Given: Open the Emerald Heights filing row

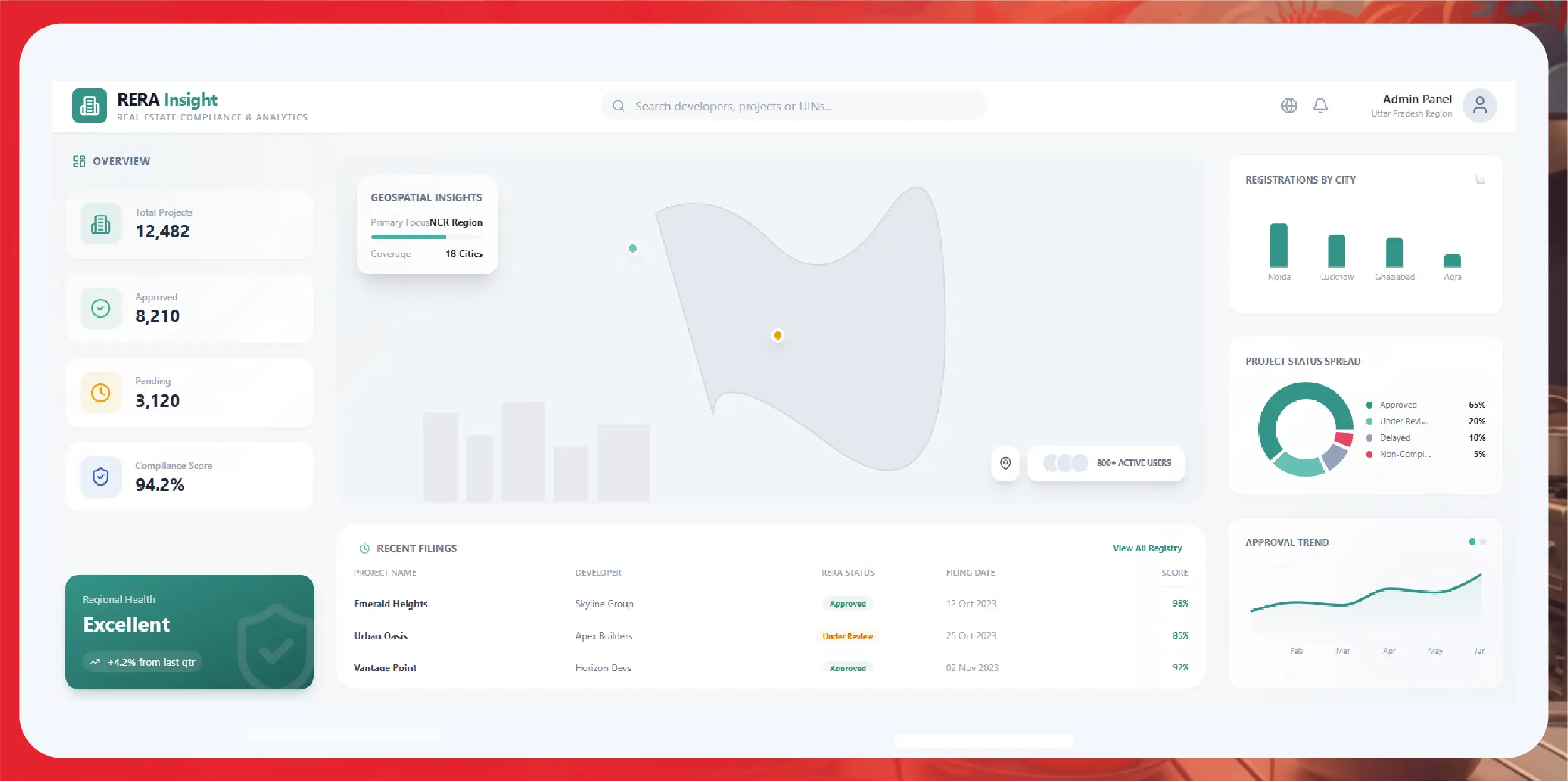Looking at the screenshot, I should (391, 603).
